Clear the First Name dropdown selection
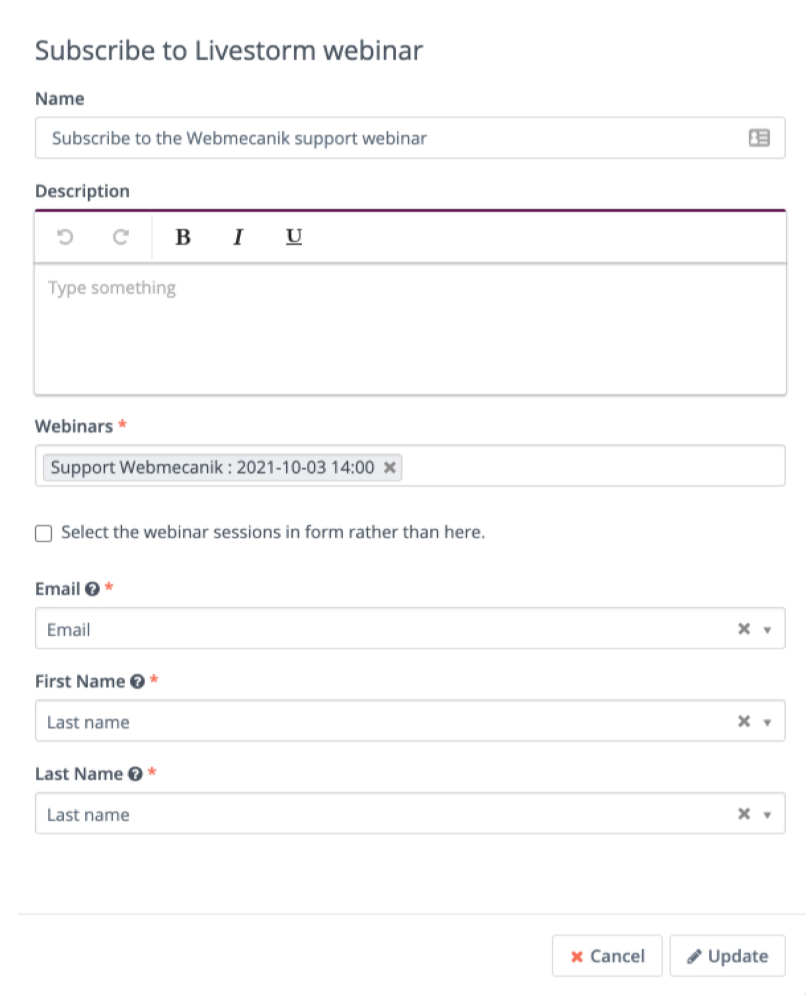 744,721
